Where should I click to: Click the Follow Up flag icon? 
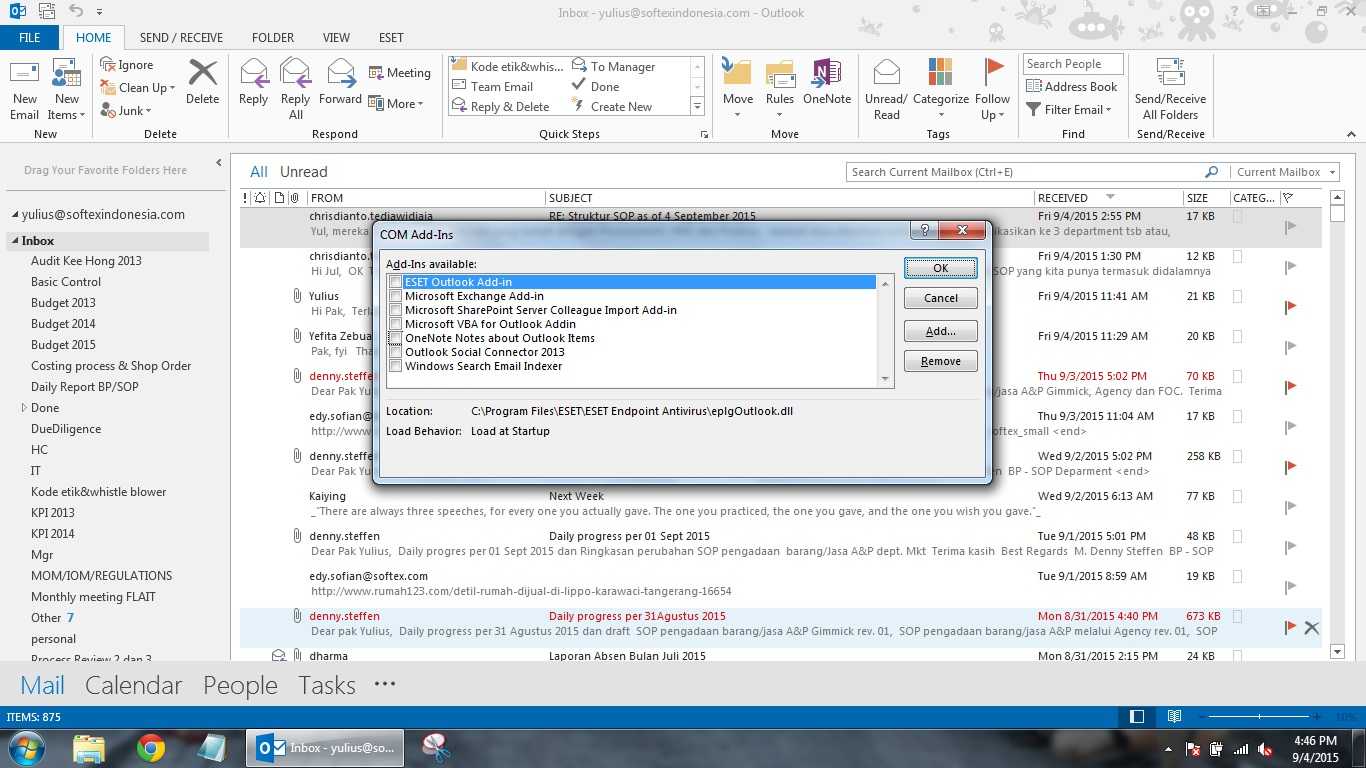point(993,73)
